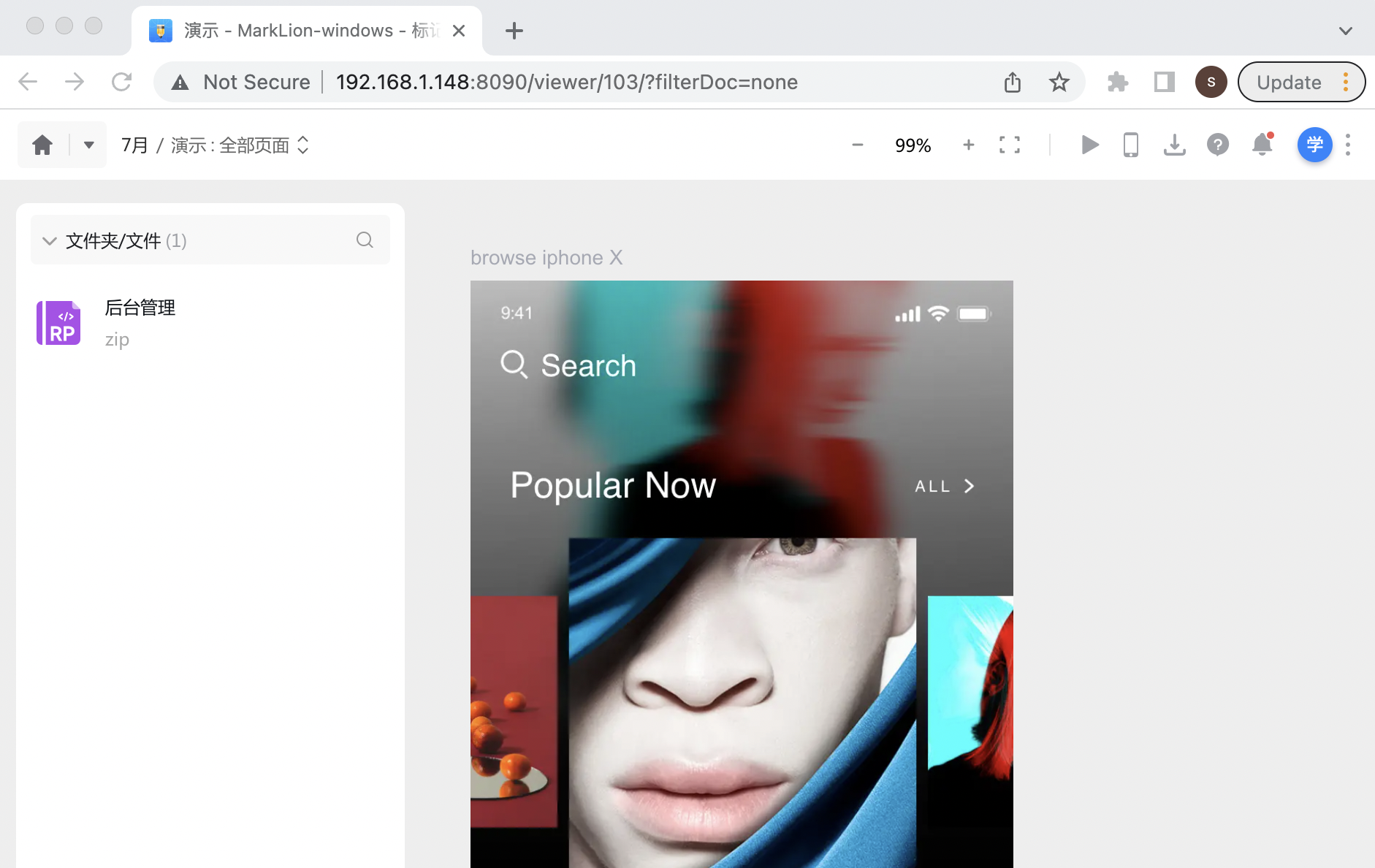Toggle fullscreen view icon
The height and width of the screenshot is (868, 1375).
[1009, 145]
